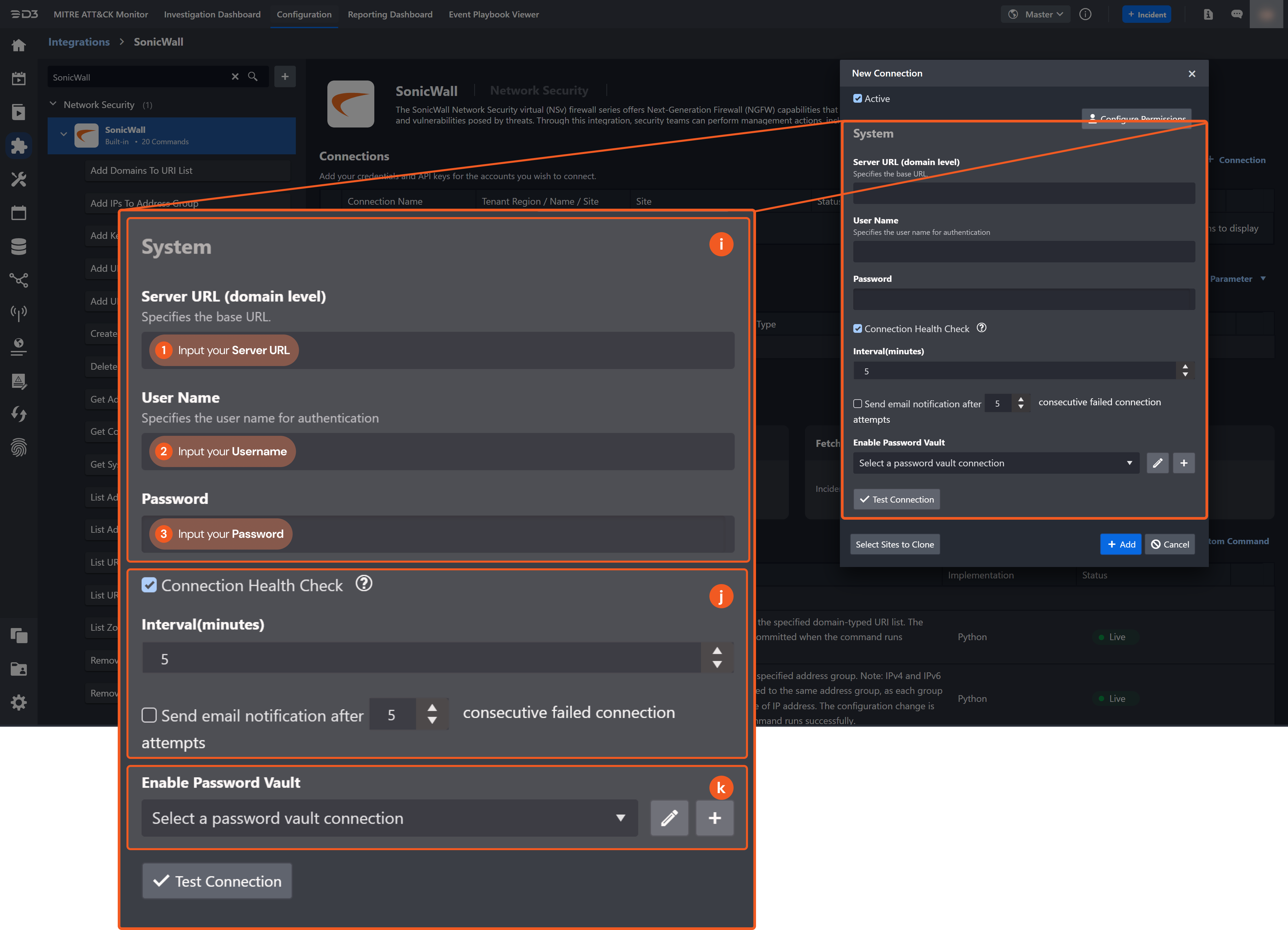Open the fingerprint sidebar icon
Image resolution: width=1288 pixels, height=930 pixels.
click(x=19, y=448)
